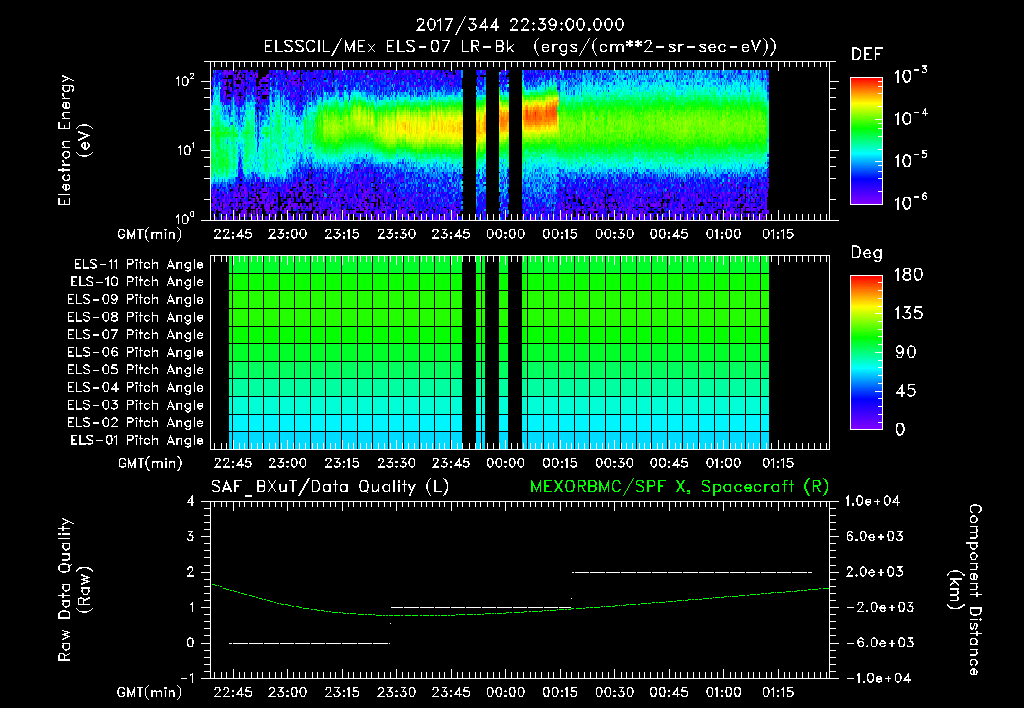Click the SAF_BXuT/Data Quality (L) title
This screenshot has height=708, width=1024.
330,487
